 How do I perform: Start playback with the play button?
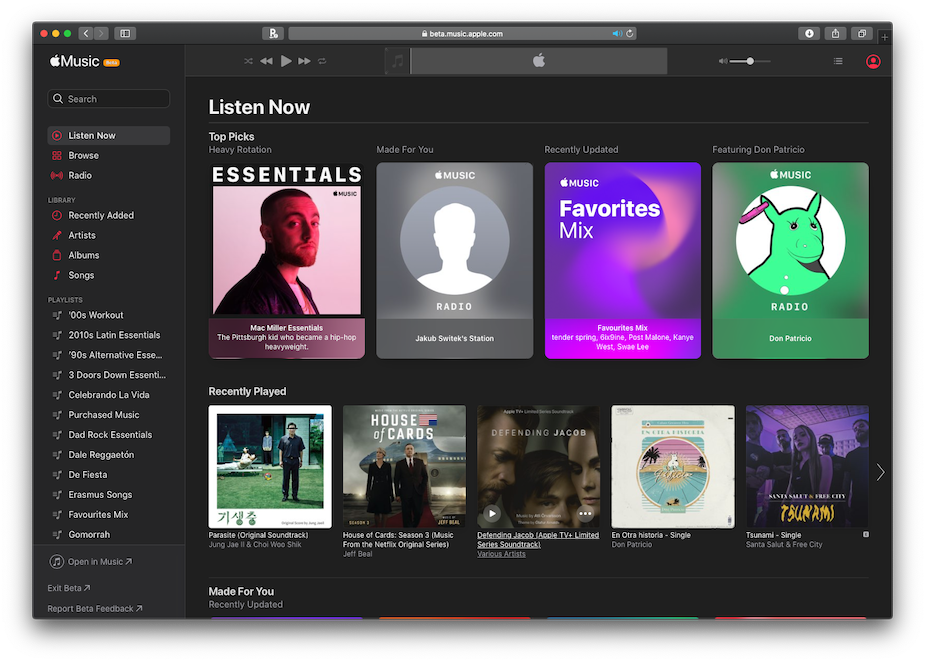pyautogui.click(x=286, y=61)
